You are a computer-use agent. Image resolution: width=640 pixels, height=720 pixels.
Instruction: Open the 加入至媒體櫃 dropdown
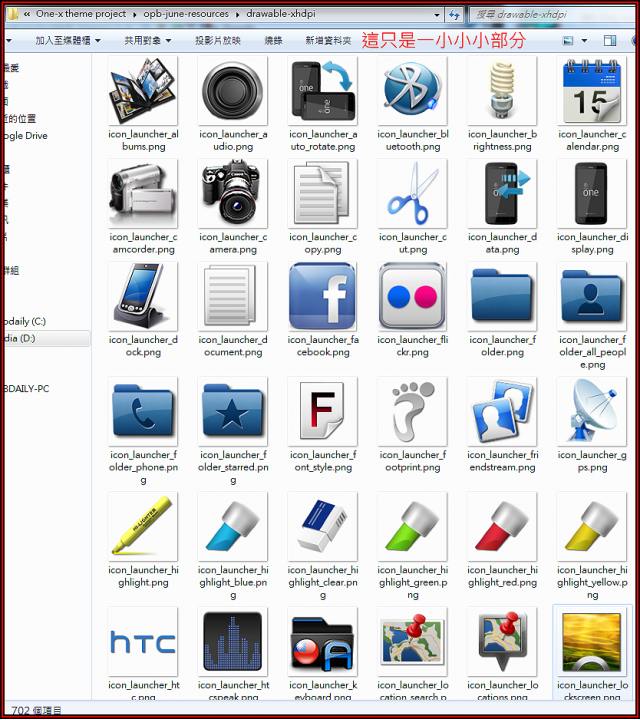[x=68, y=41]
